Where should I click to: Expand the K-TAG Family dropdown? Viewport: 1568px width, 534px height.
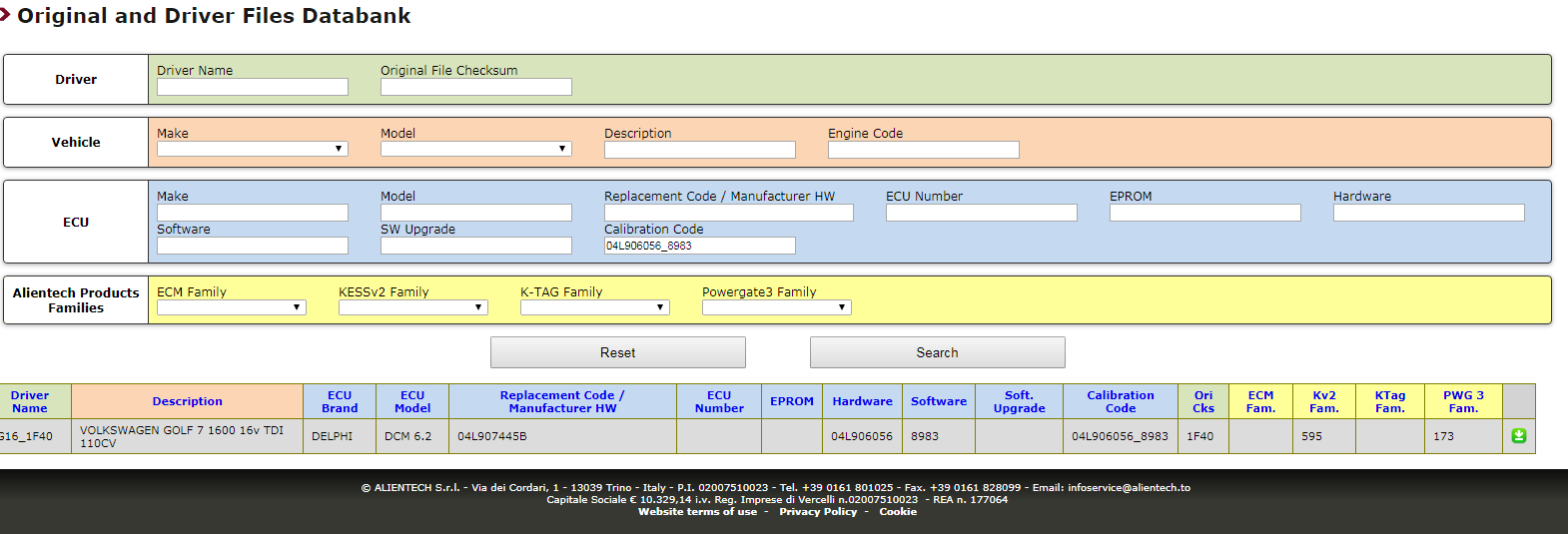click(595, 307)
